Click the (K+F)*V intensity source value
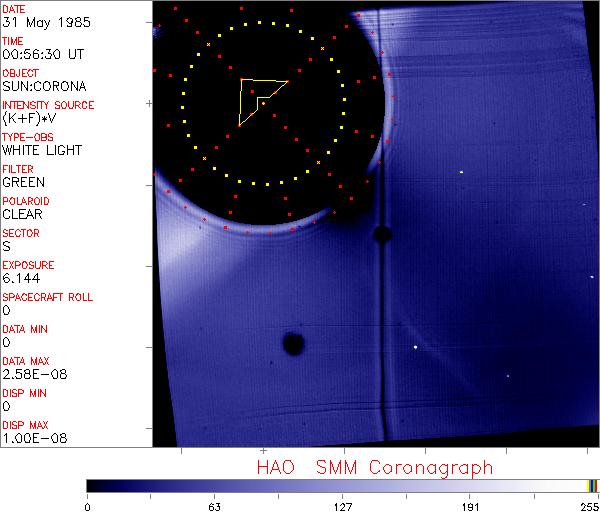The image size is (600, 512). point(26,118)
